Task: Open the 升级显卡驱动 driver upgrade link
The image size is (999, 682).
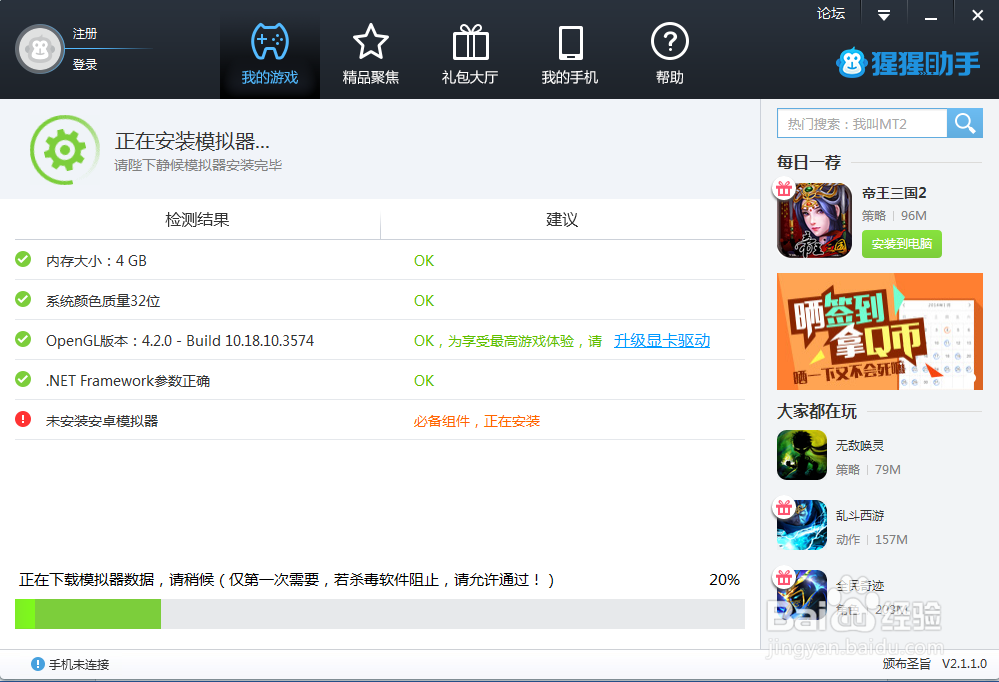Action: coord(661,340)
